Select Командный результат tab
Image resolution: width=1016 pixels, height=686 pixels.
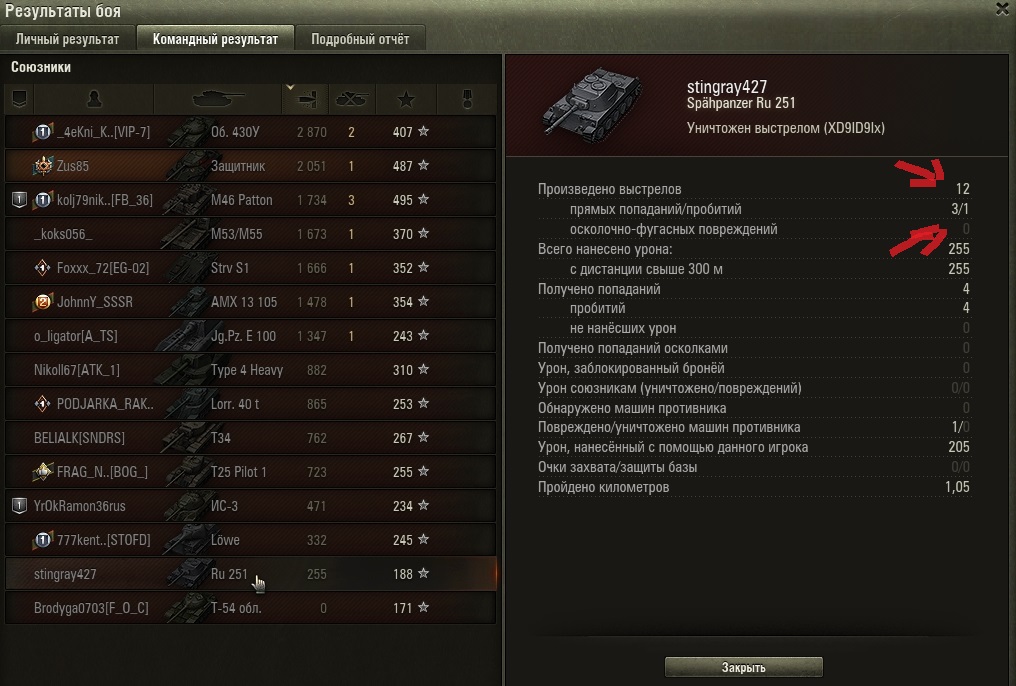click(x=215, y=39)
